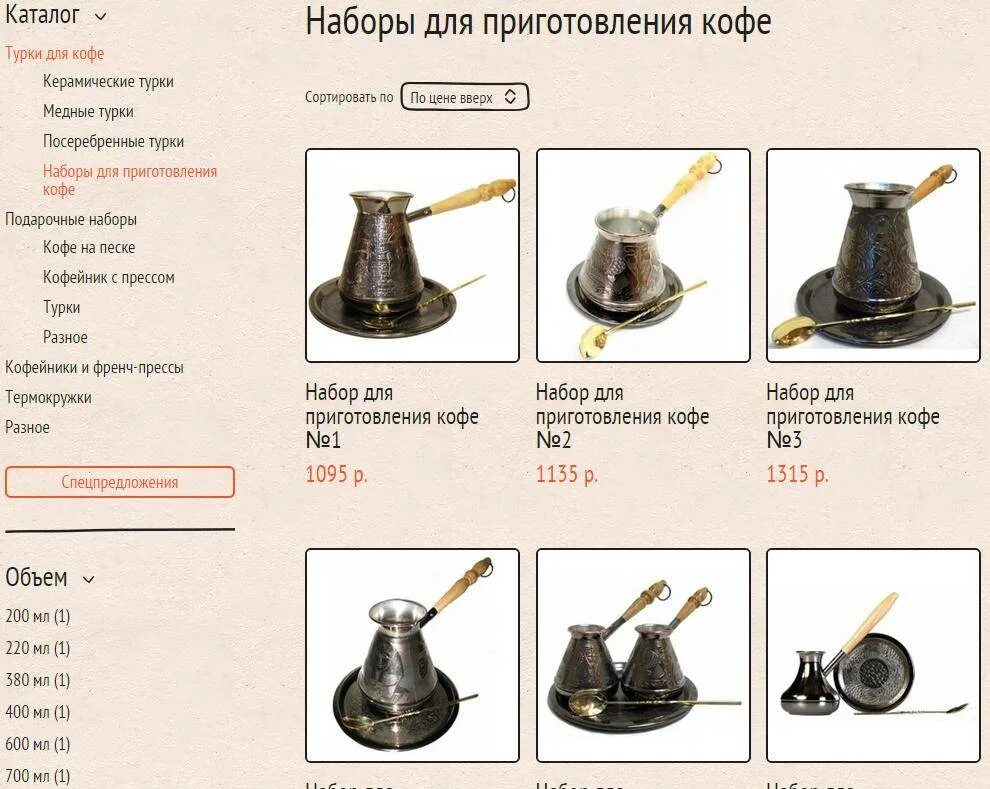This screenshot has height=789, width=990.
Task: Filter by 600 мл volume
Action: click(37, 744)
